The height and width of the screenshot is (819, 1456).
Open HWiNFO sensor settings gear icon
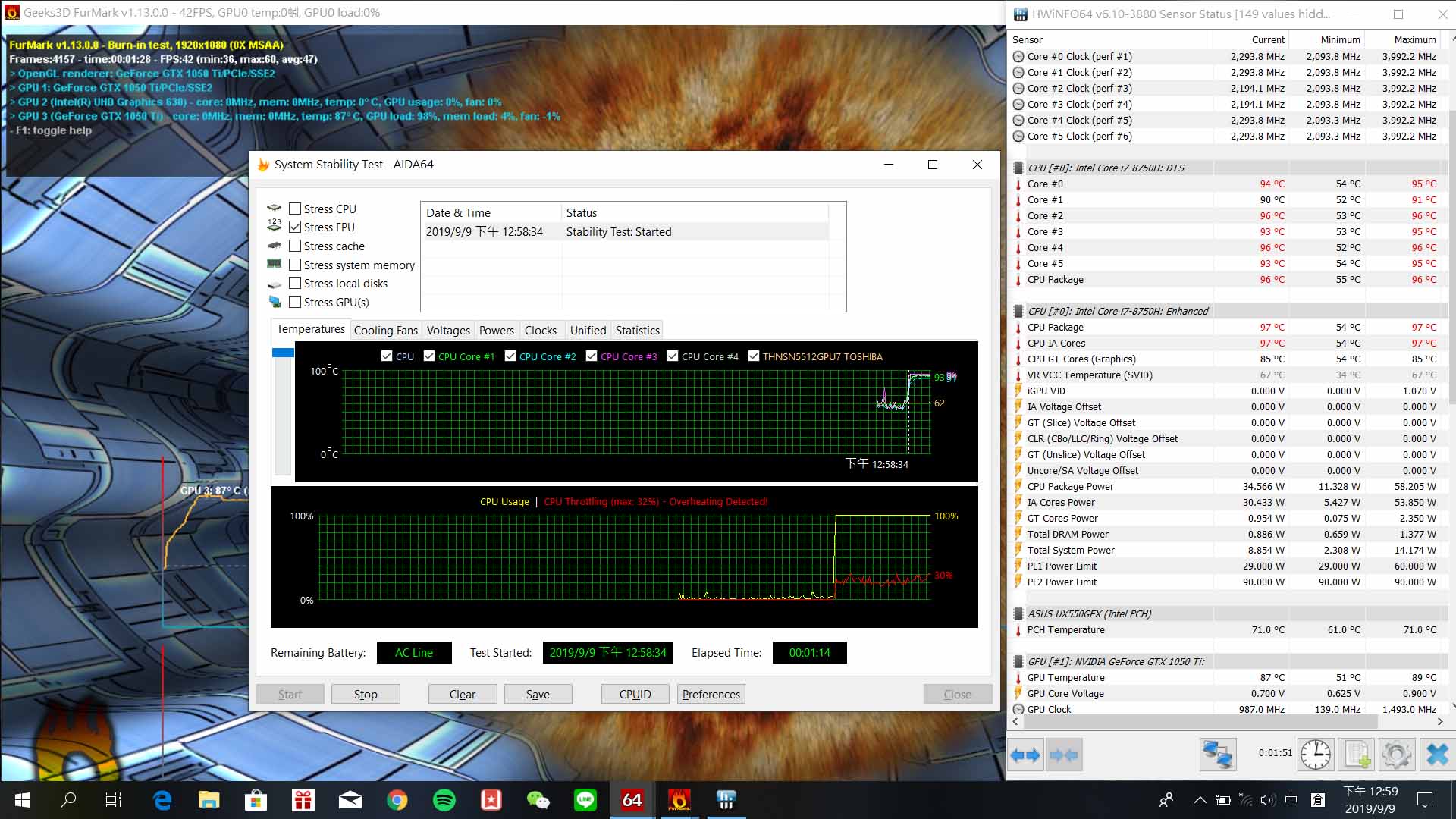(x=1396, y=755)
